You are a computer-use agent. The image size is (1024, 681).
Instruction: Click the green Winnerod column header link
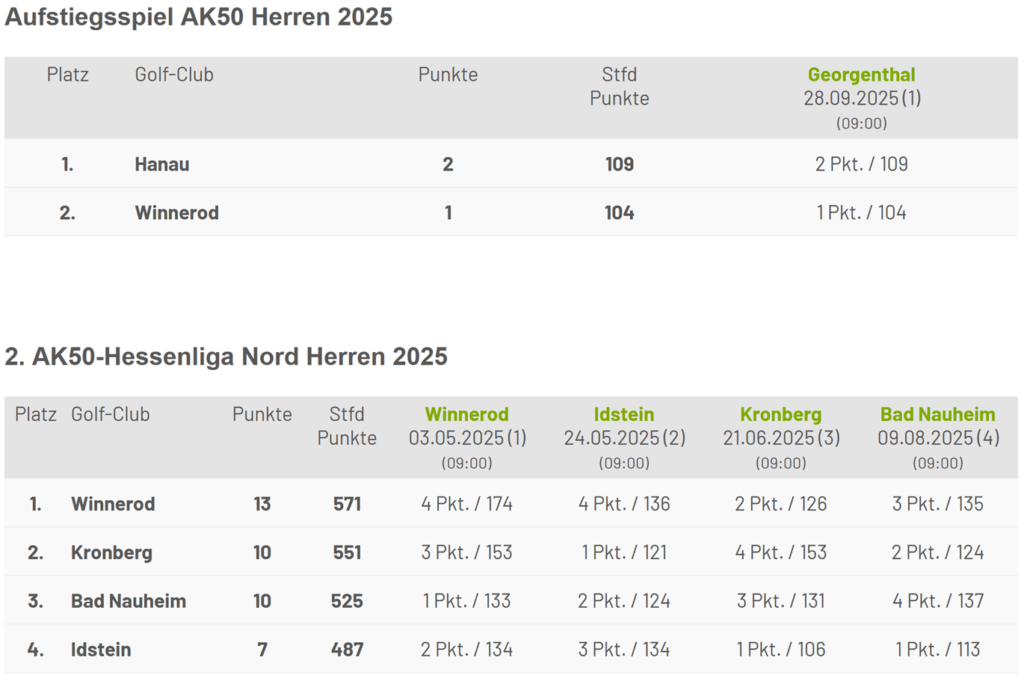(x=467, y=414)
